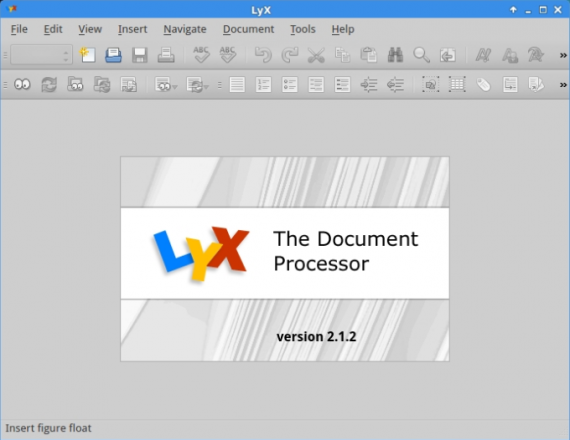
Task: Open the Help menu
Action: coord(342,29)
